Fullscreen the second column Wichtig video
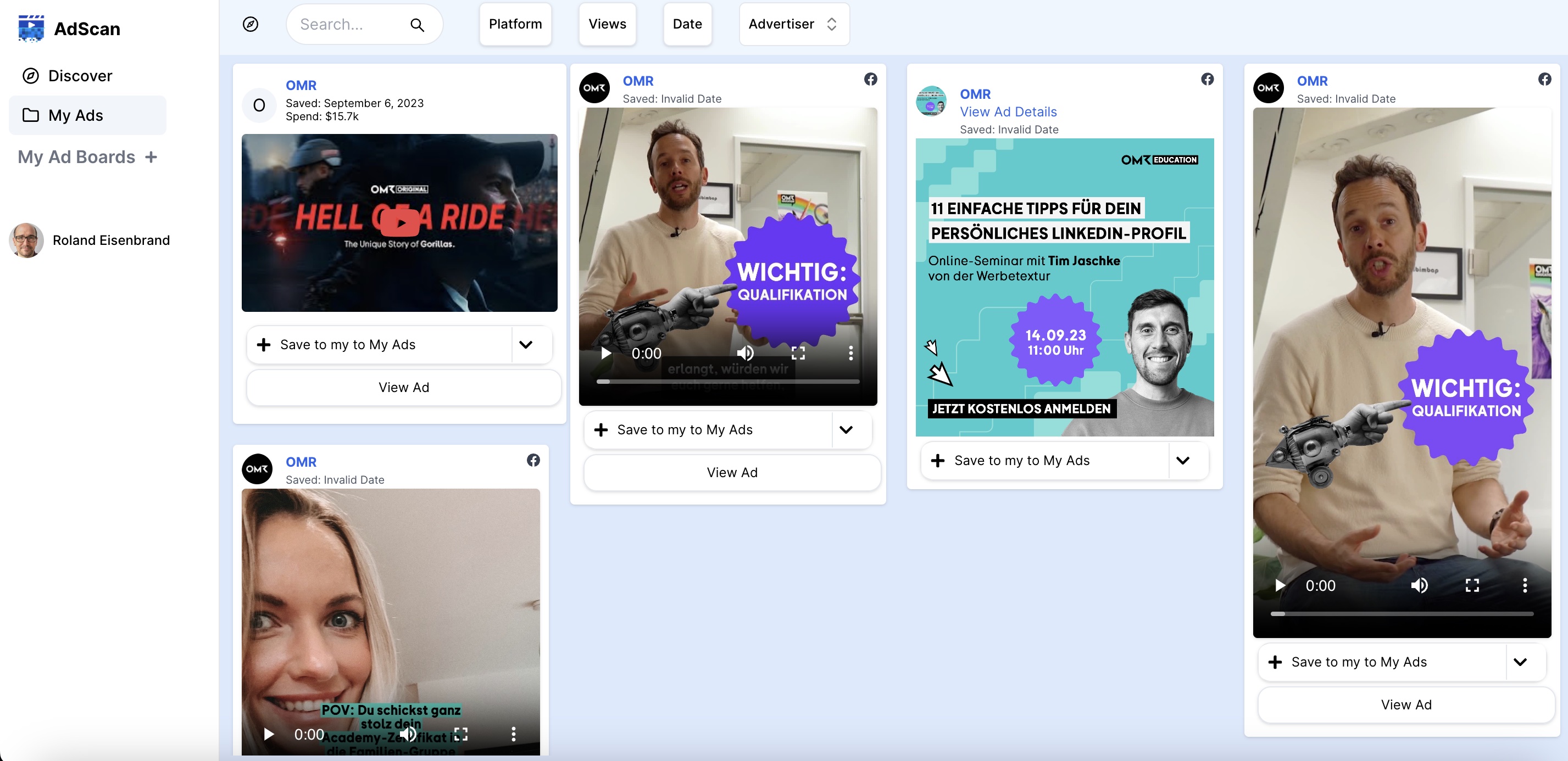The height and width of the screenshot is (761, 1568). pyautogui.click(x=798, y=353)
